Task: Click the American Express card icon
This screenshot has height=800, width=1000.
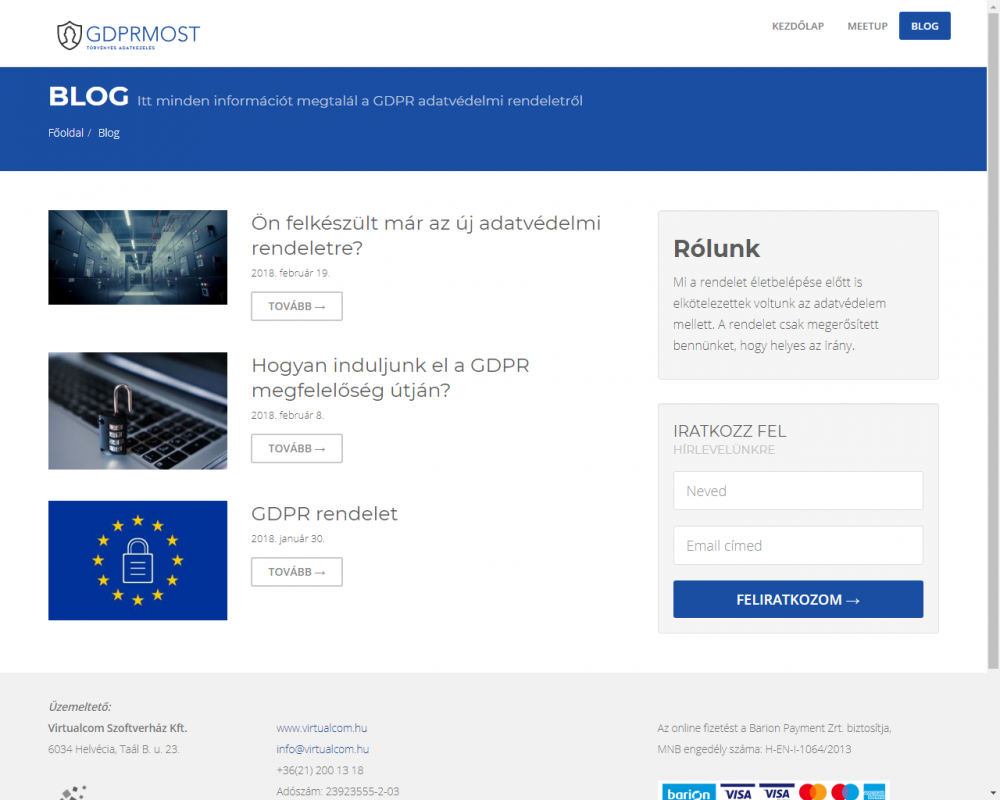Action: coord(875,792)
